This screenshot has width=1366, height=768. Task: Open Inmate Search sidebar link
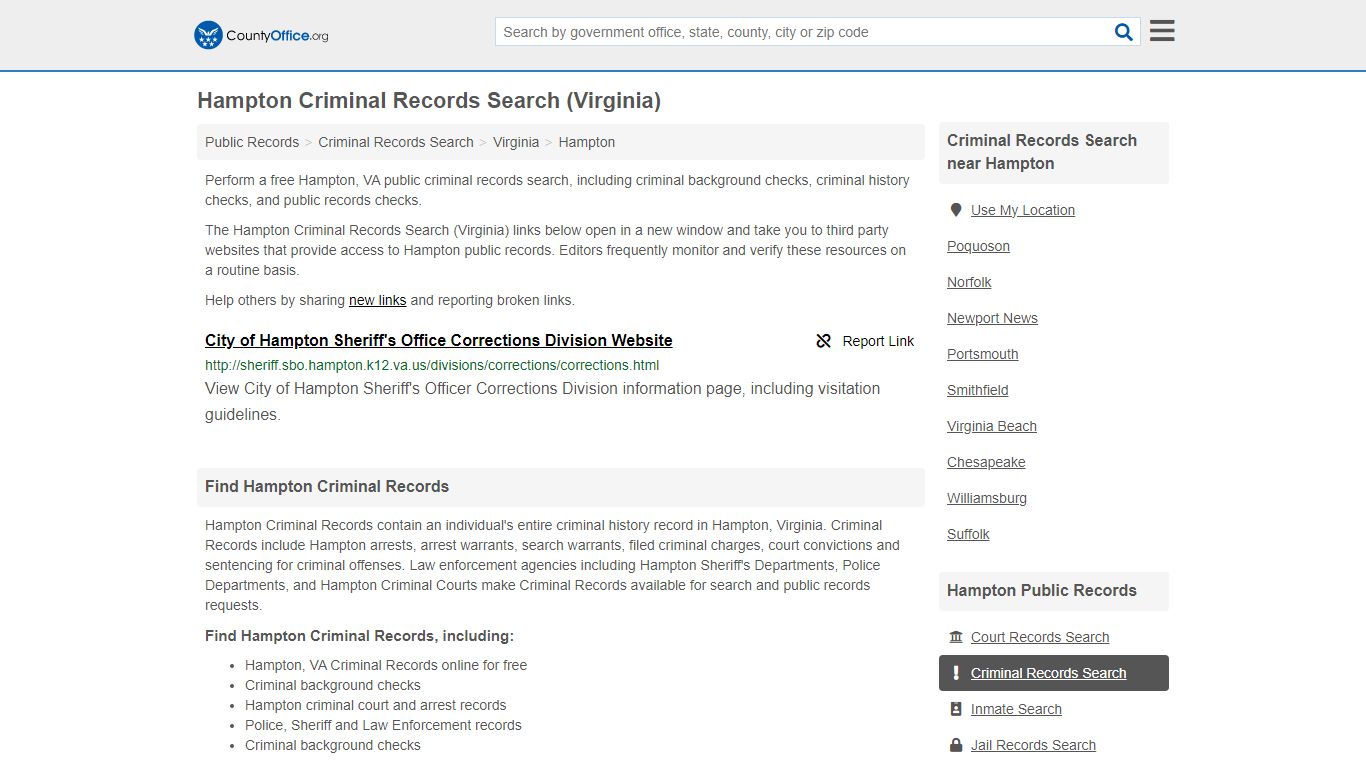point(1016,709)
